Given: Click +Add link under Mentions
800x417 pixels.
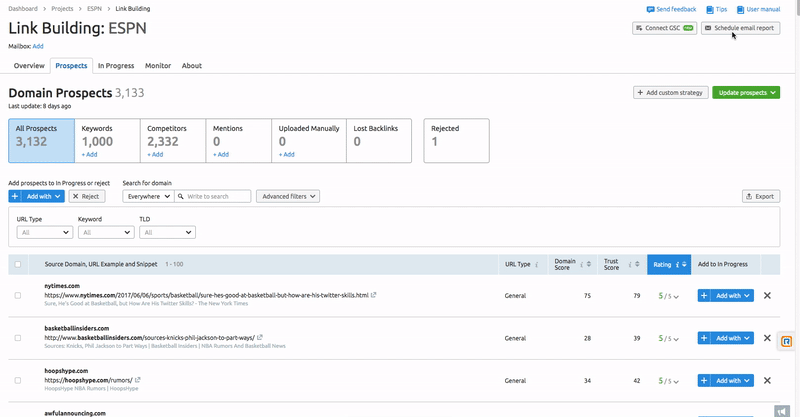Looking at the screenshot, I should coord(220,154).
